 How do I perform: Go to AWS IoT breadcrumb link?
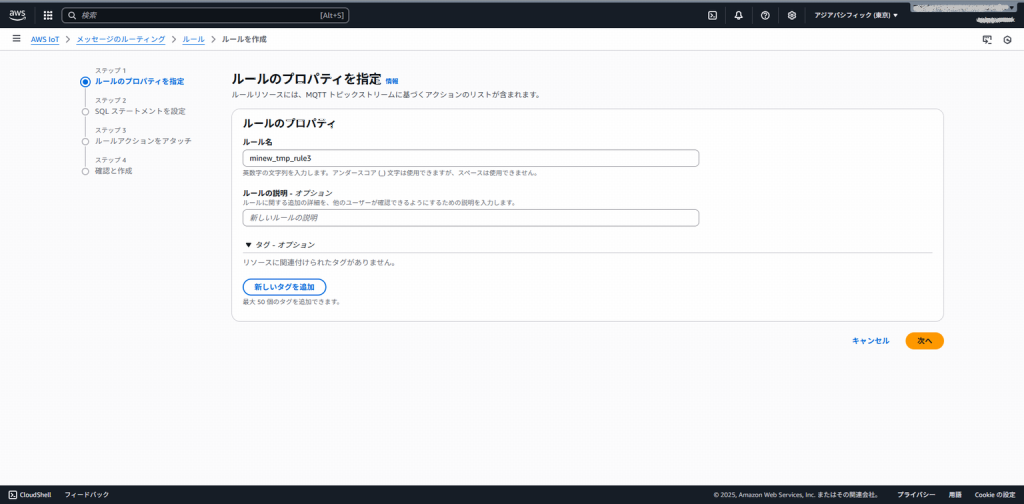(45, 39)
